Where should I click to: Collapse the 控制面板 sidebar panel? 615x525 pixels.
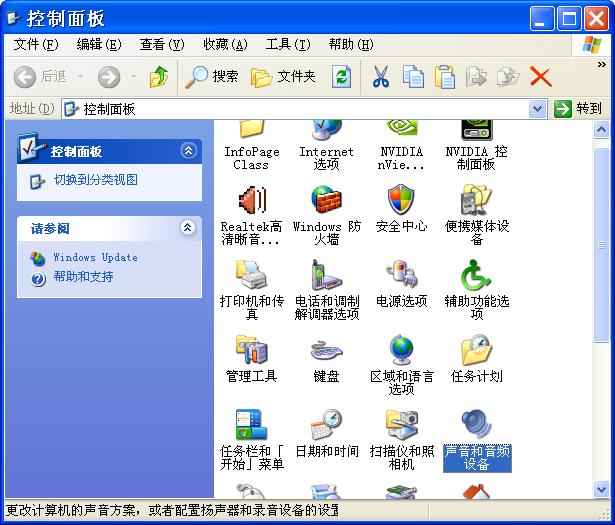click(189, 151)
